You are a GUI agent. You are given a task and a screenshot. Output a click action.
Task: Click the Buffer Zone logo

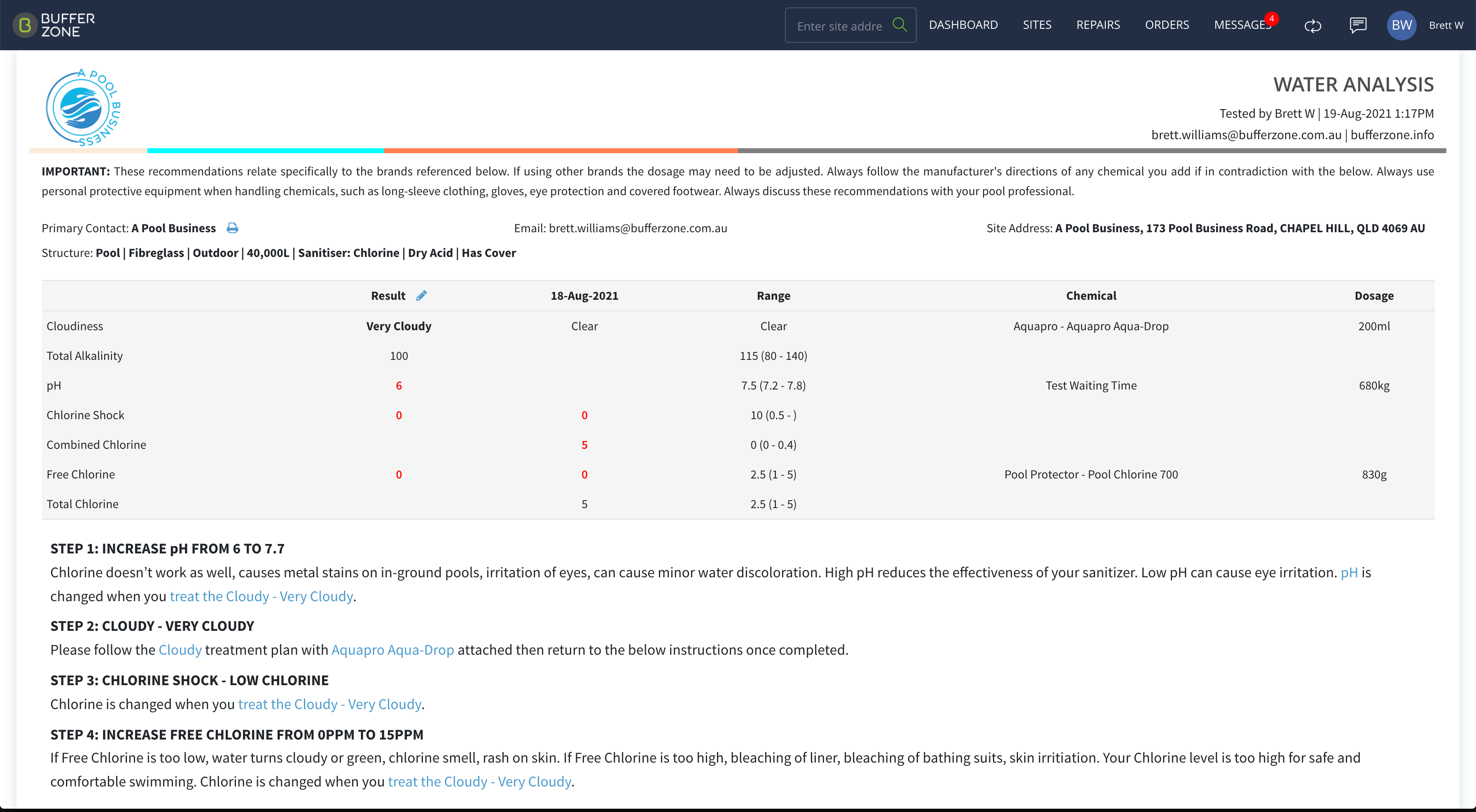[54, 25]
